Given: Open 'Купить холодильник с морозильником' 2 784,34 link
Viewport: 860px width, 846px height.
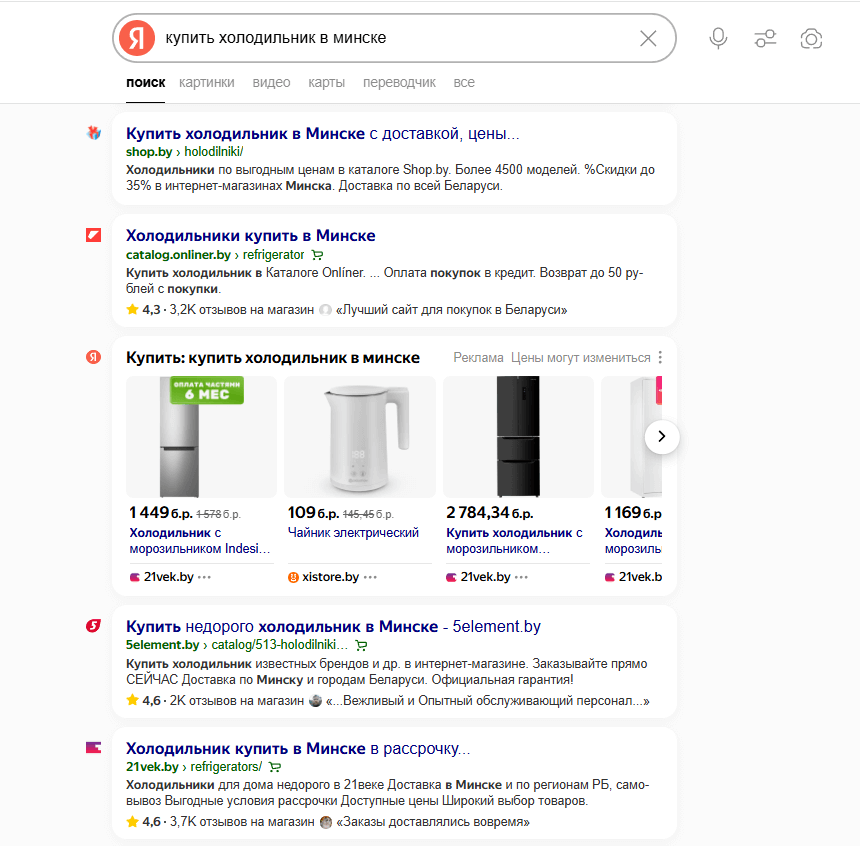Looking at the screenshot, I should point(514,540).
